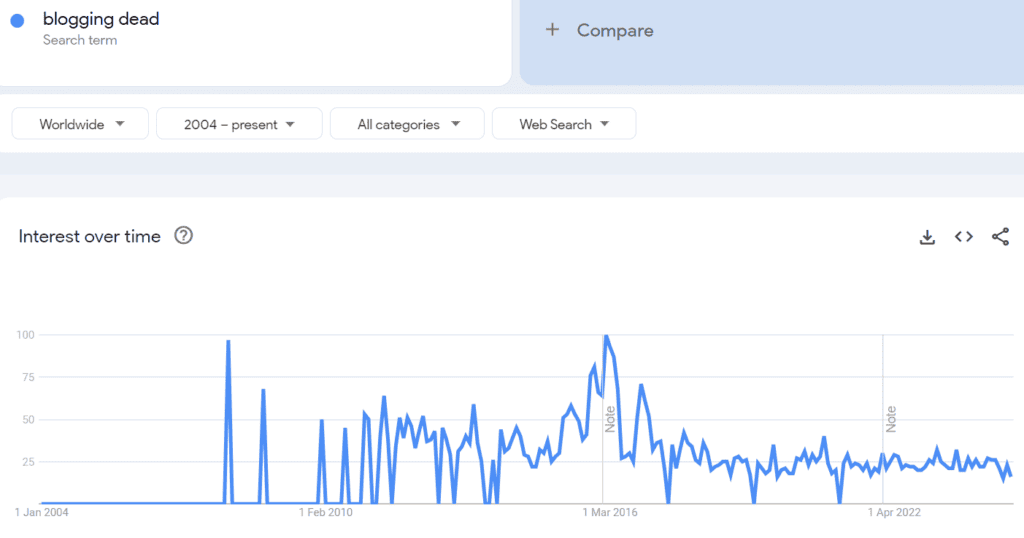Click the share icon for the chart
The height and width of the screenshot is (538, 1024).
[1000, 237]
